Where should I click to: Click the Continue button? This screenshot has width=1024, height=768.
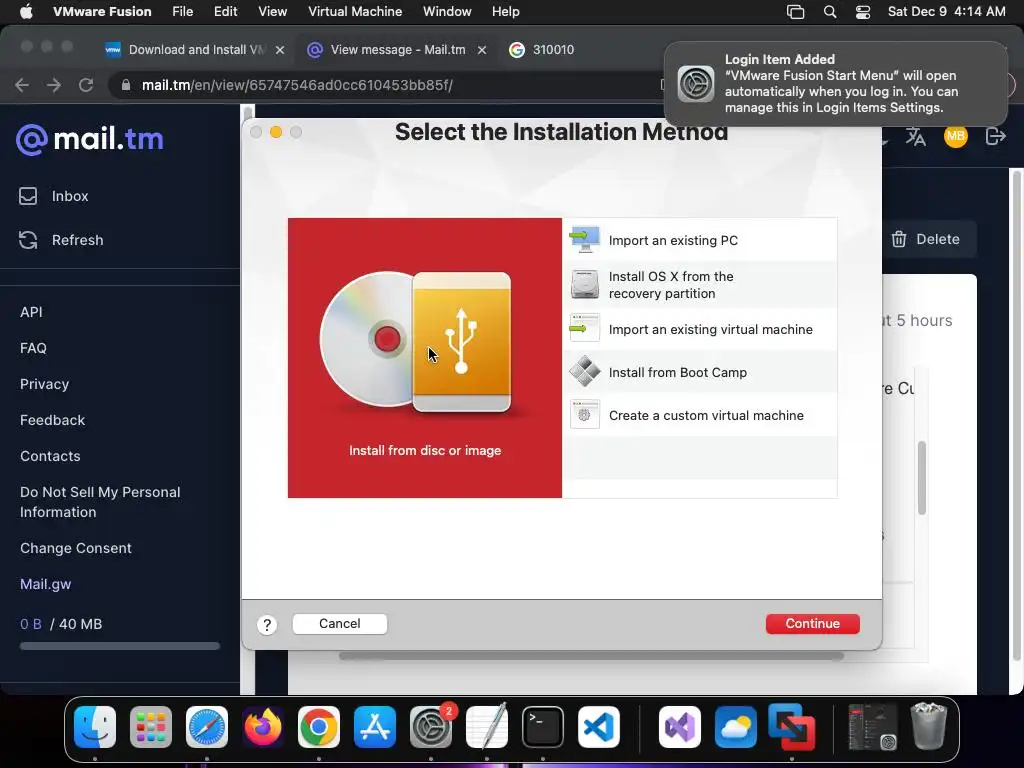pos(812,624)
